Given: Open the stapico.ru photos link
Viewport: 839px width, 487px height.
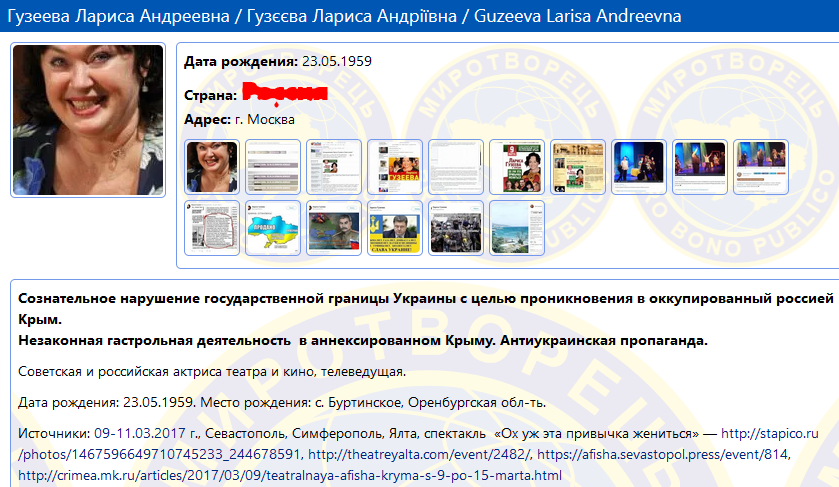Looking at the screenshot, I should [x=769, y=433].
